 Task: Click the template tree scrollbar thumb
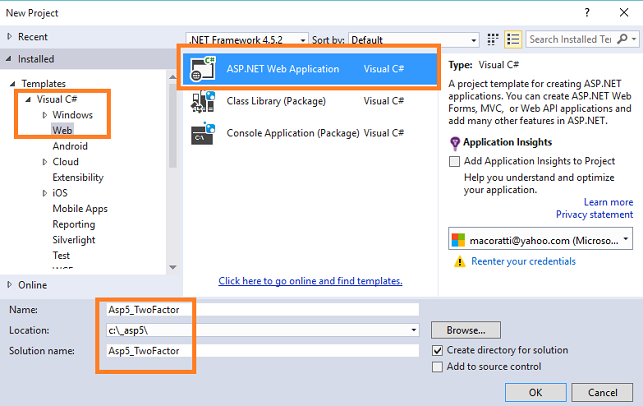coord(173,124)
